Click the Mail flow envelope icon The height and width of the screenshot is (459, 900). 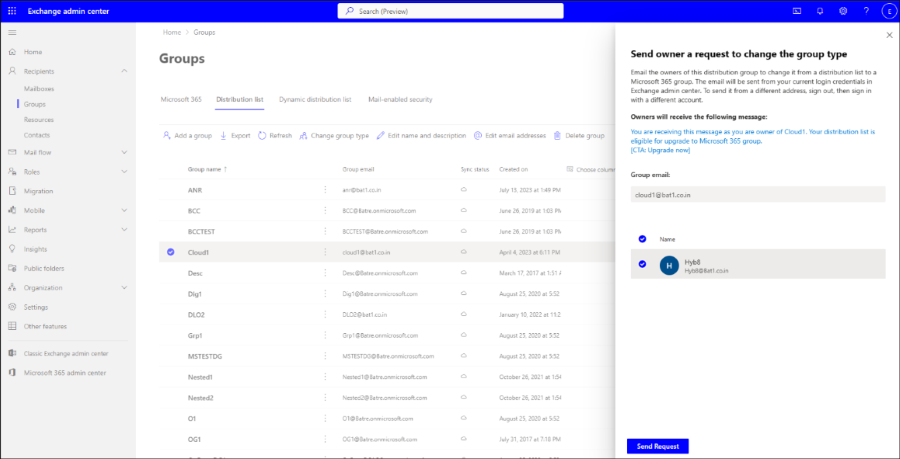(12, 153)
